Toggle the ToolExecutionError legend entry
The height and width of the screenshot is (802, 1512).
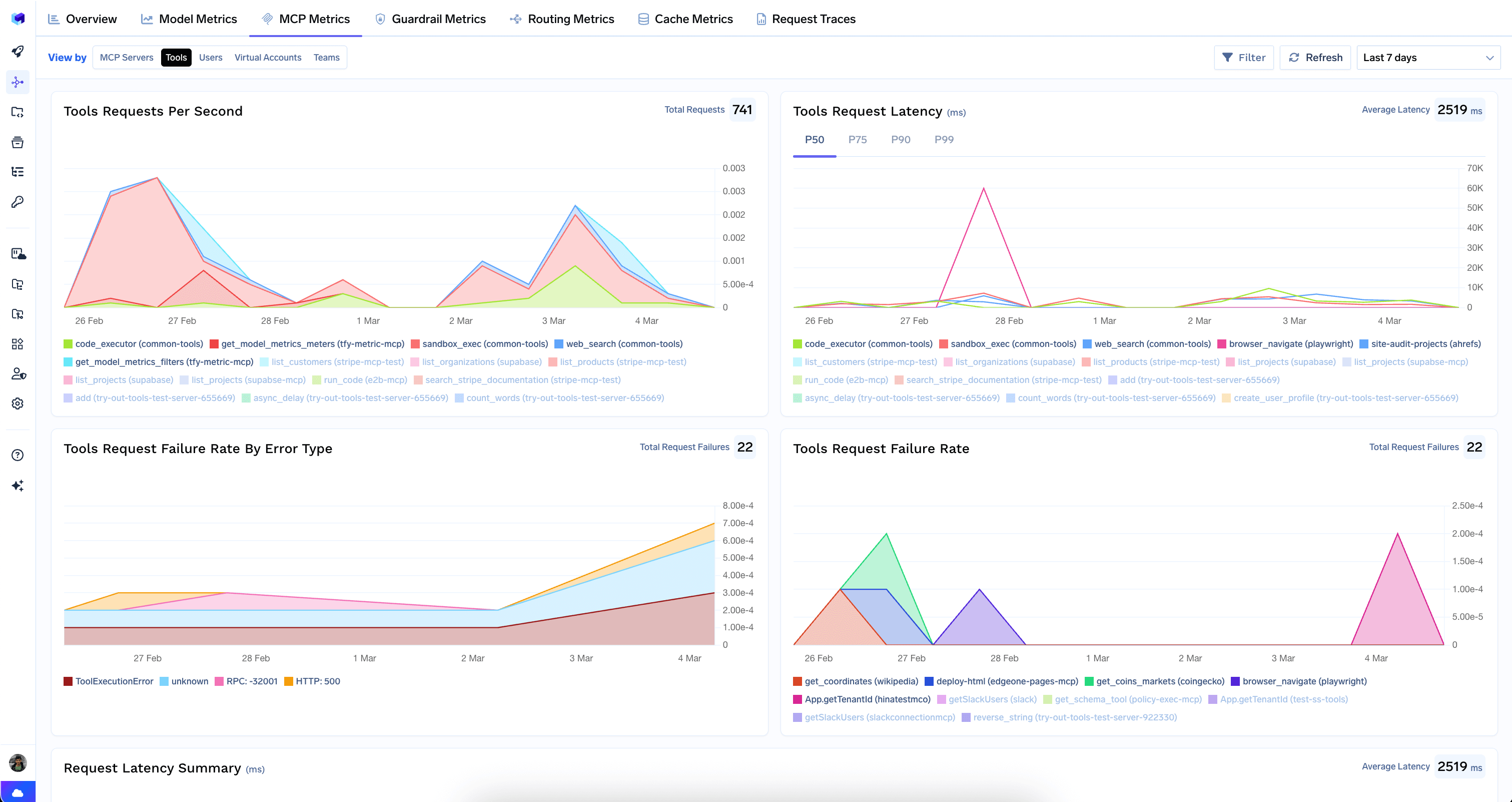click(112, 681)
